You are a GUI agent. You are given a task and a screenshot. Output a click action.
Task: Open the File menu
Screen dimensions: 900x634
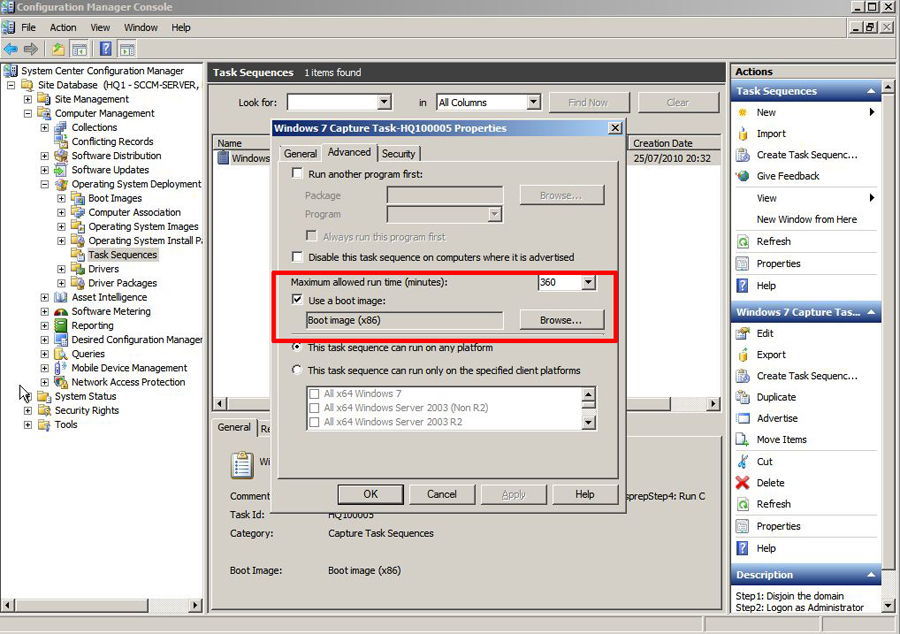pos(28,28)
